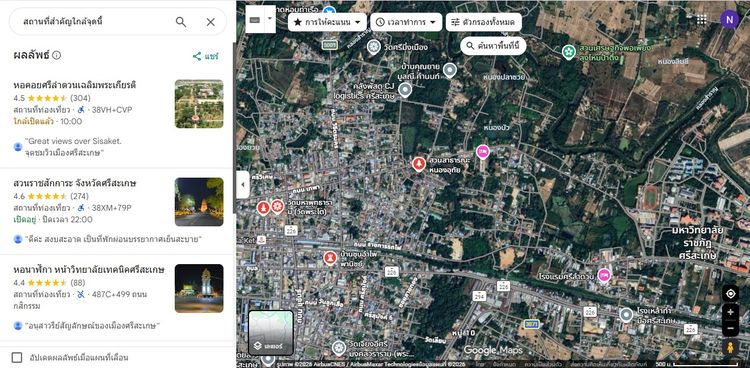Open result สวนราชสักการะ จังหวัดศรีสะเกษ
This screenshot has height=368, width=750.
(75, 183)
